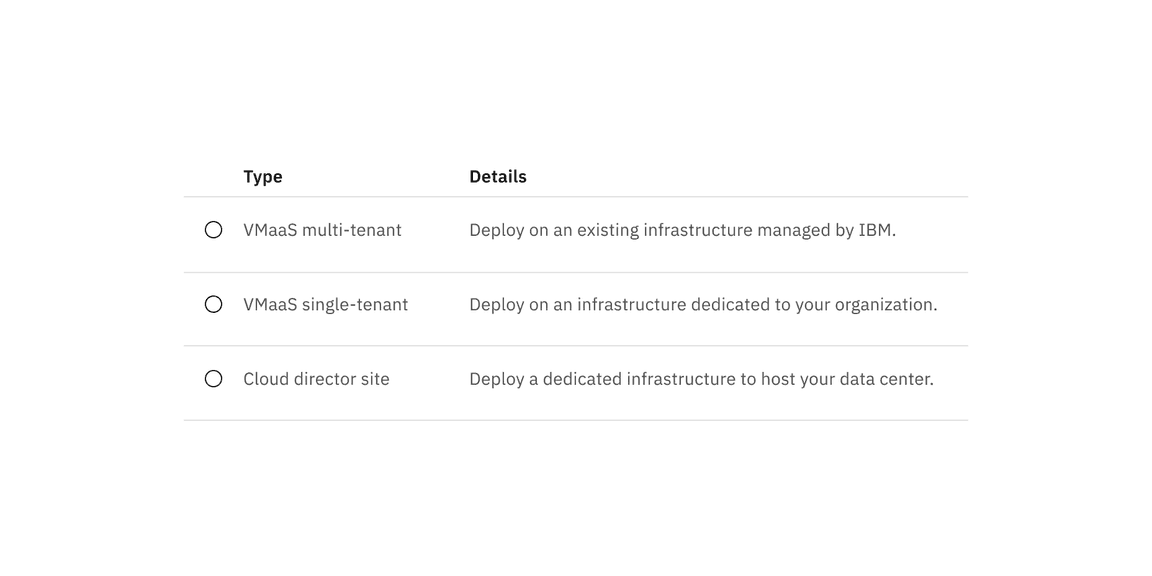Image resolution: width=1152 pixels, height=576 pixels.
Task: Select the VMaaS multi-tenant radio button
Action: [x=213, y=229]
